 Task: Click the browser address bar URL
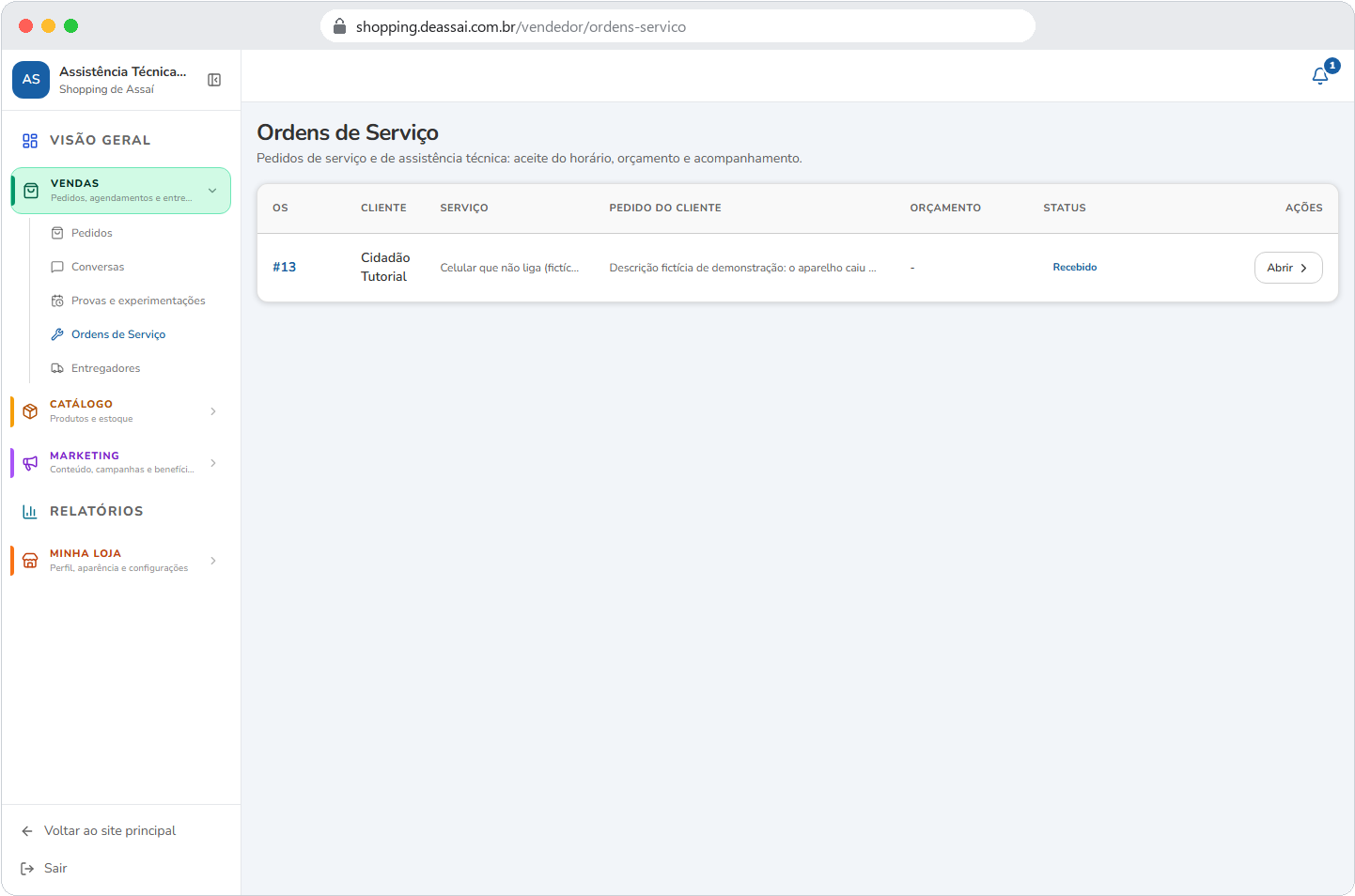(521, 26)
